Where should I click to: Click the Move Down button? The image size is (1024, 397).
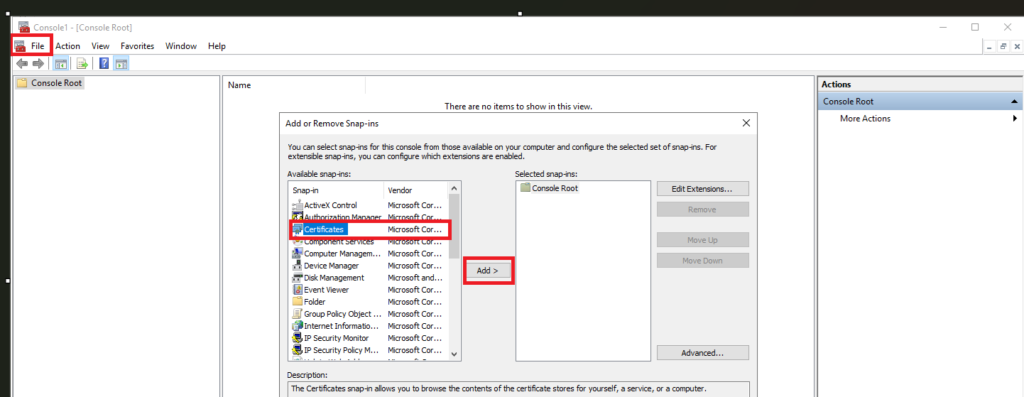[x=703, y=261]
